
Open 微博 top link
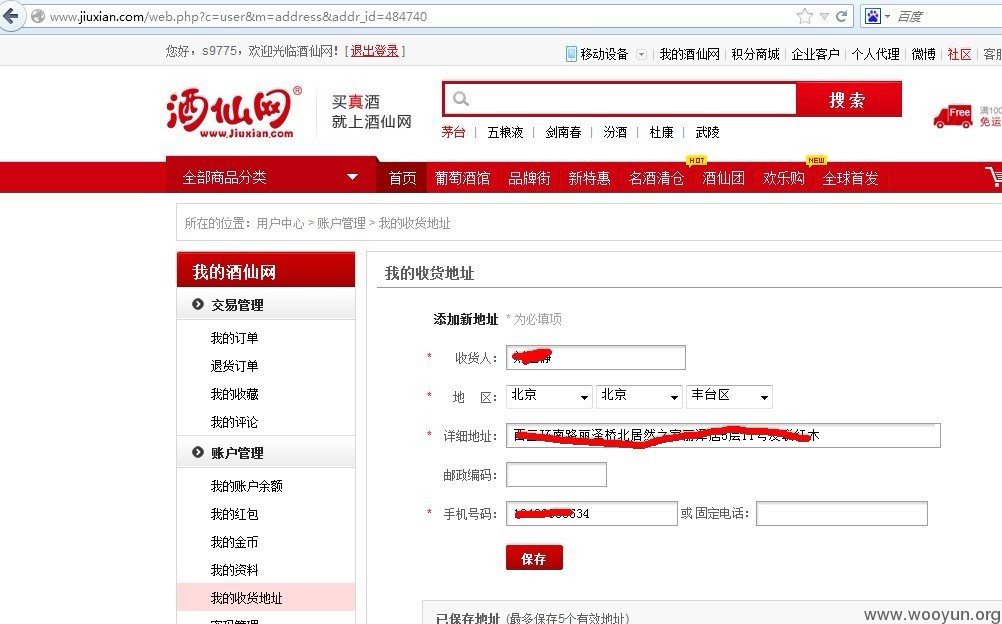pyautogui.click(x=923, y=54)
